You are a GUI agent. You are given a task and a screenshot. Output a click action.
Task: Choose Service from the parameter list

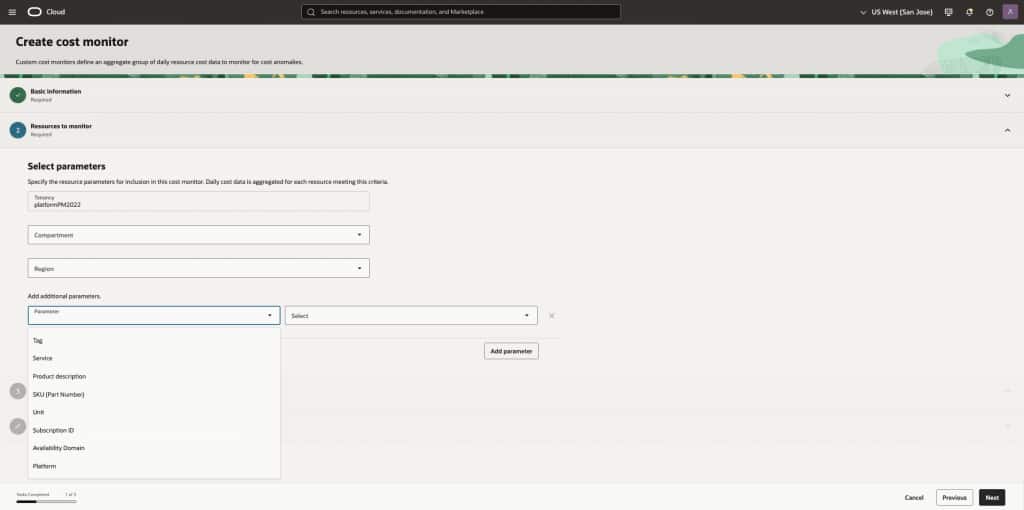(x=154, y=359)
